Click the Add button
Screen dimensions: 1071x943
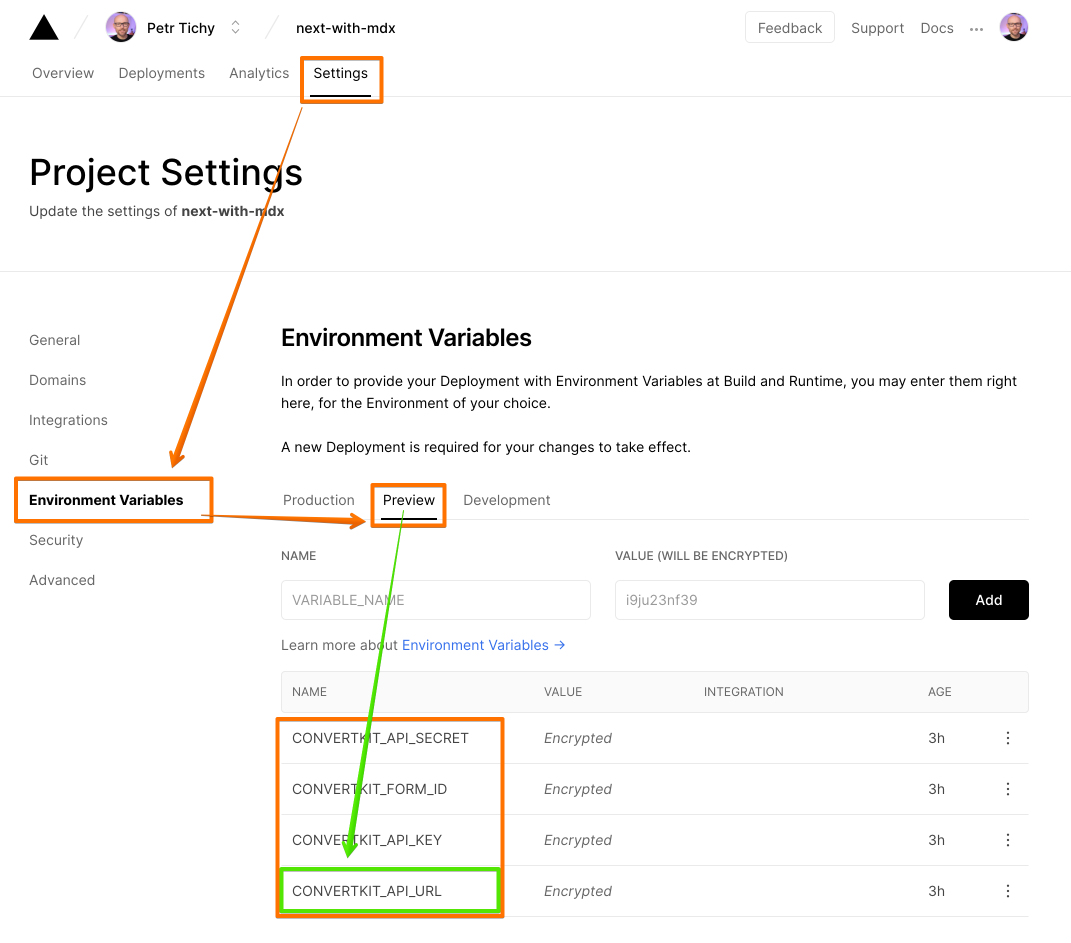(988, 600)
